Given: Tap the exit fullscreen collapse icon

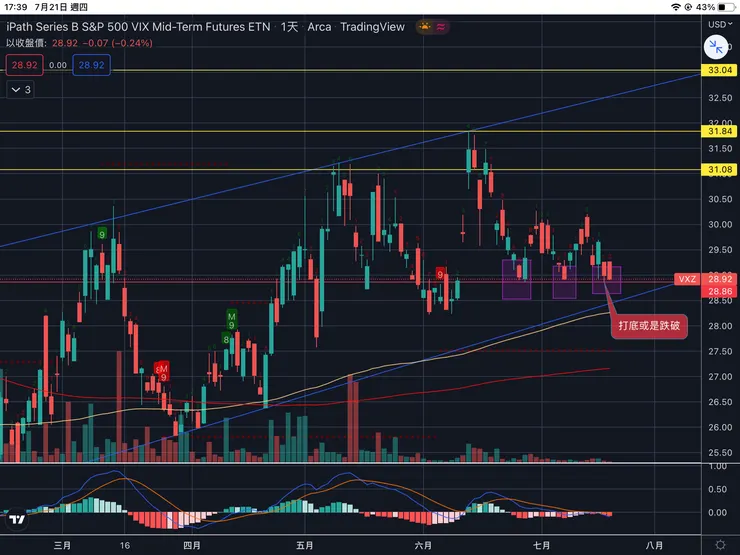Looking at the screenshot, I should 716,47.
